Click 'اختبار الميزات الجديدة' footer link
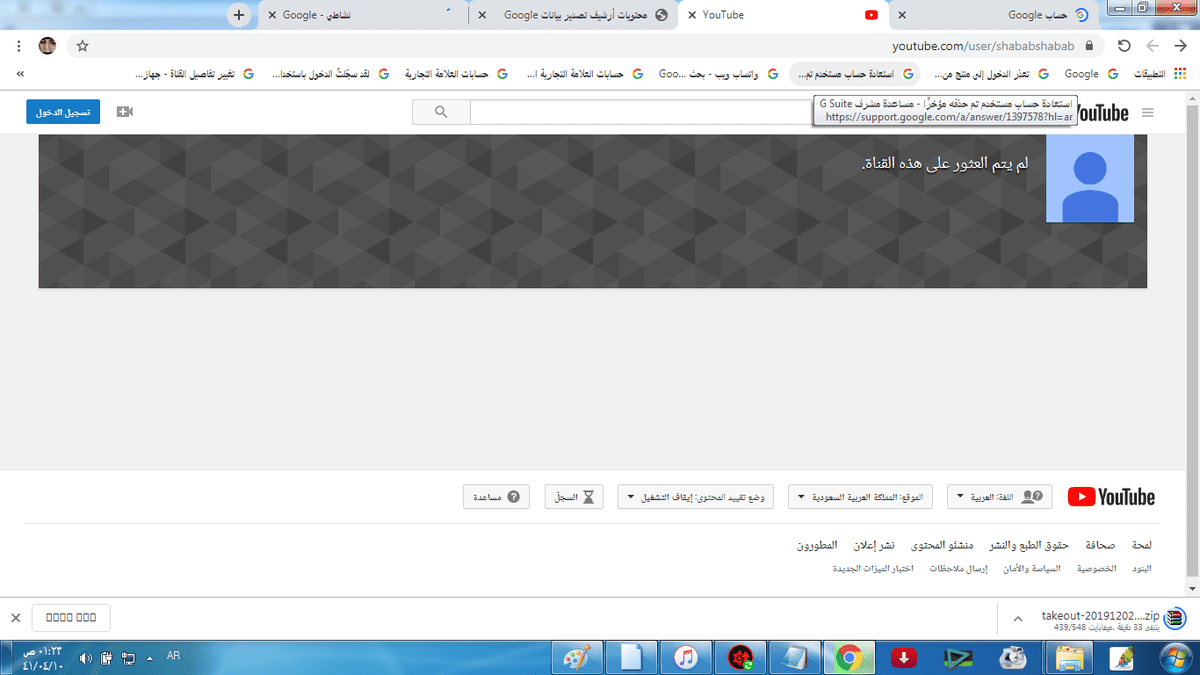Screen dimensions: 1200x675 tap(874, 568)
